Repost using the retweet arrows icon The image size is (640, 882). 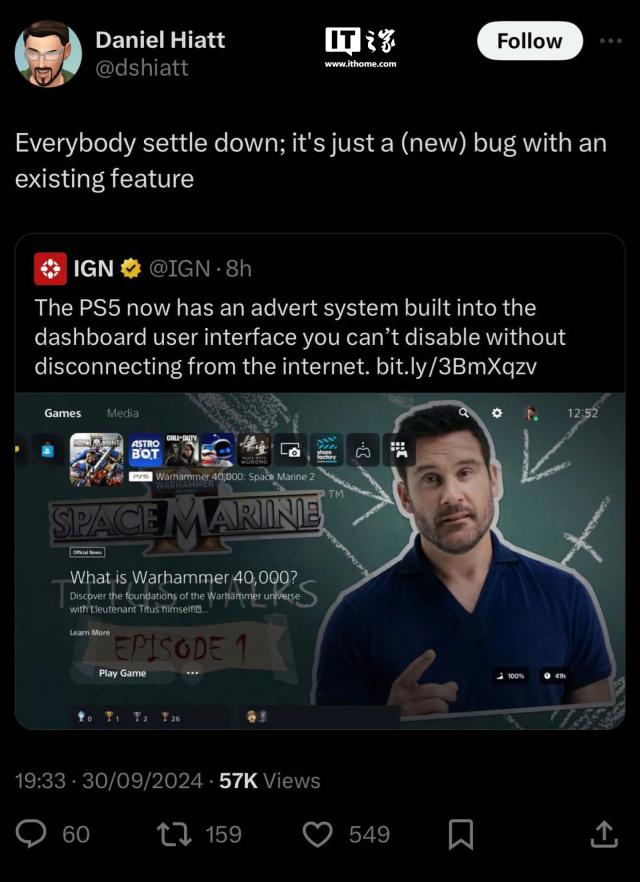(173, 834)
